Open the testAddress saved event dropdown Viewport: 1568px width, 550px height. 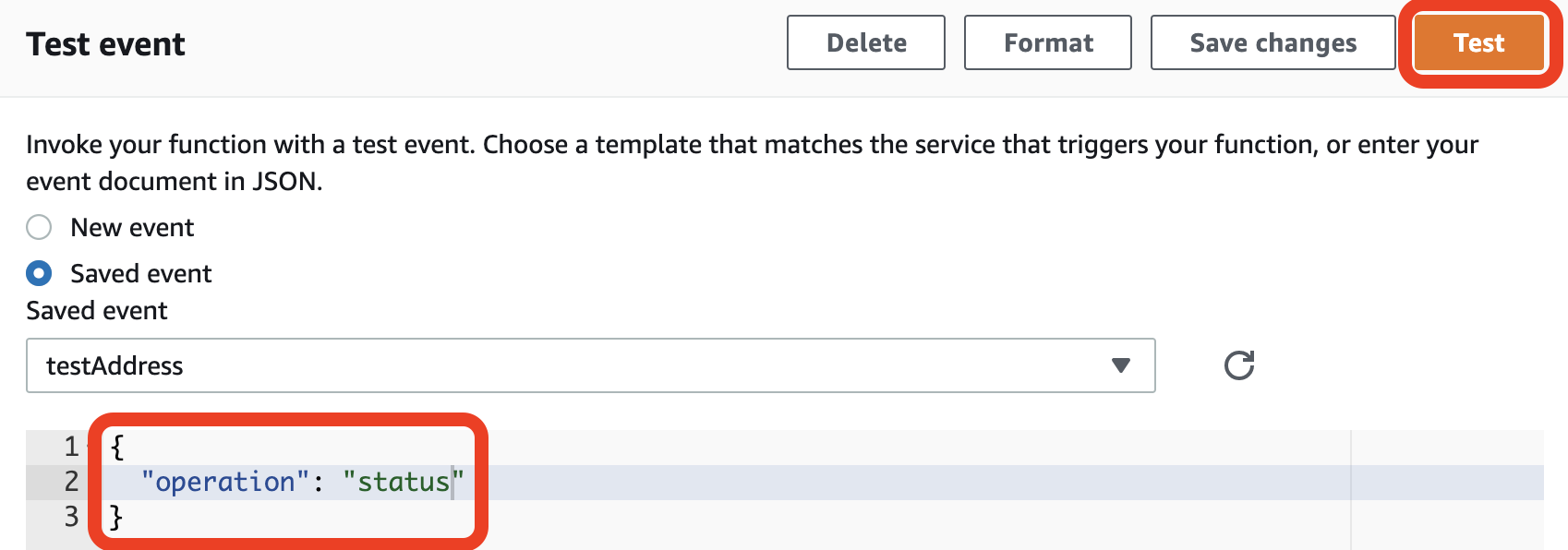591,365
